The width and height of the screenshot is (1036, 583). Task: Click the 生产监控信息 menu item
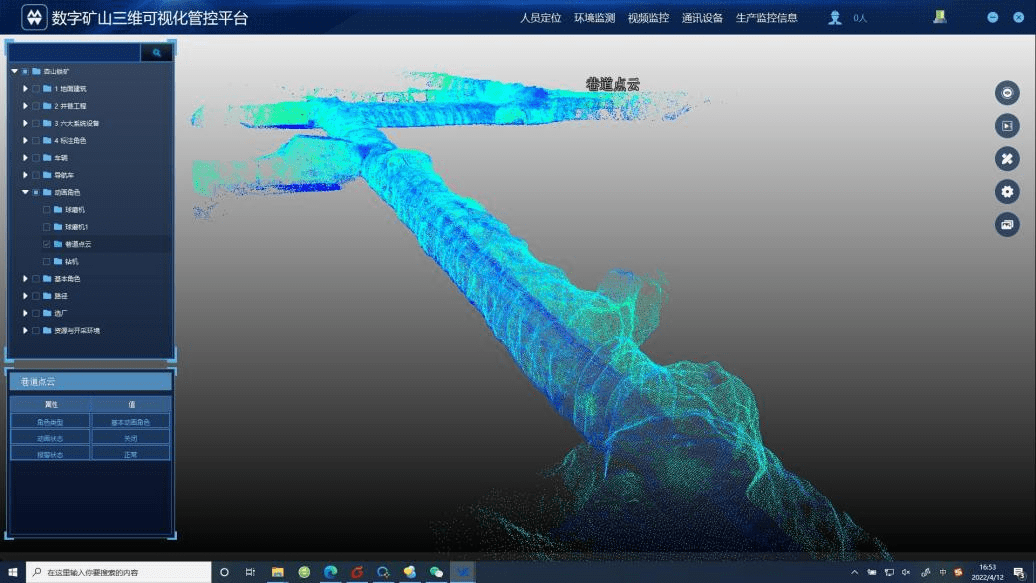766,18
